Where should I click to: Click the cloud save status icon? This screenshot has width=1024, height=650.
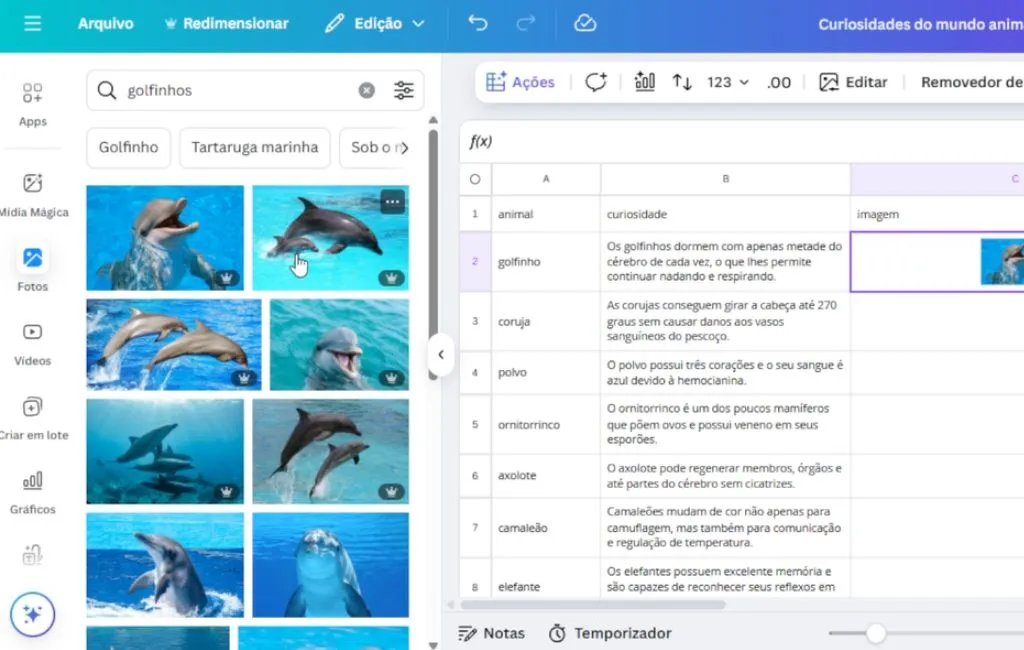pyautogui.click(x=585, y=23)
